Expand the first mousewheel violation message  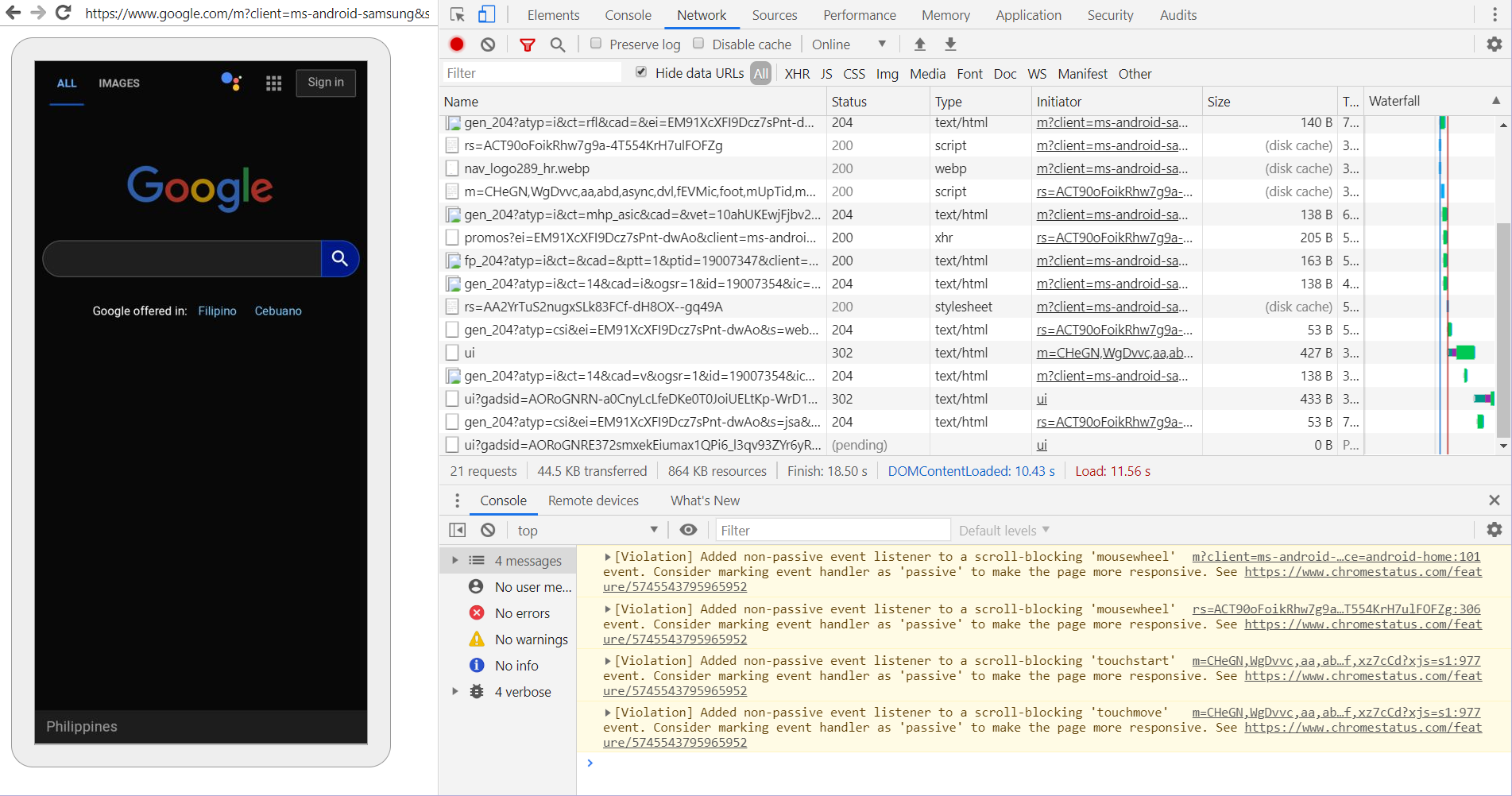[x=608, y=557]
